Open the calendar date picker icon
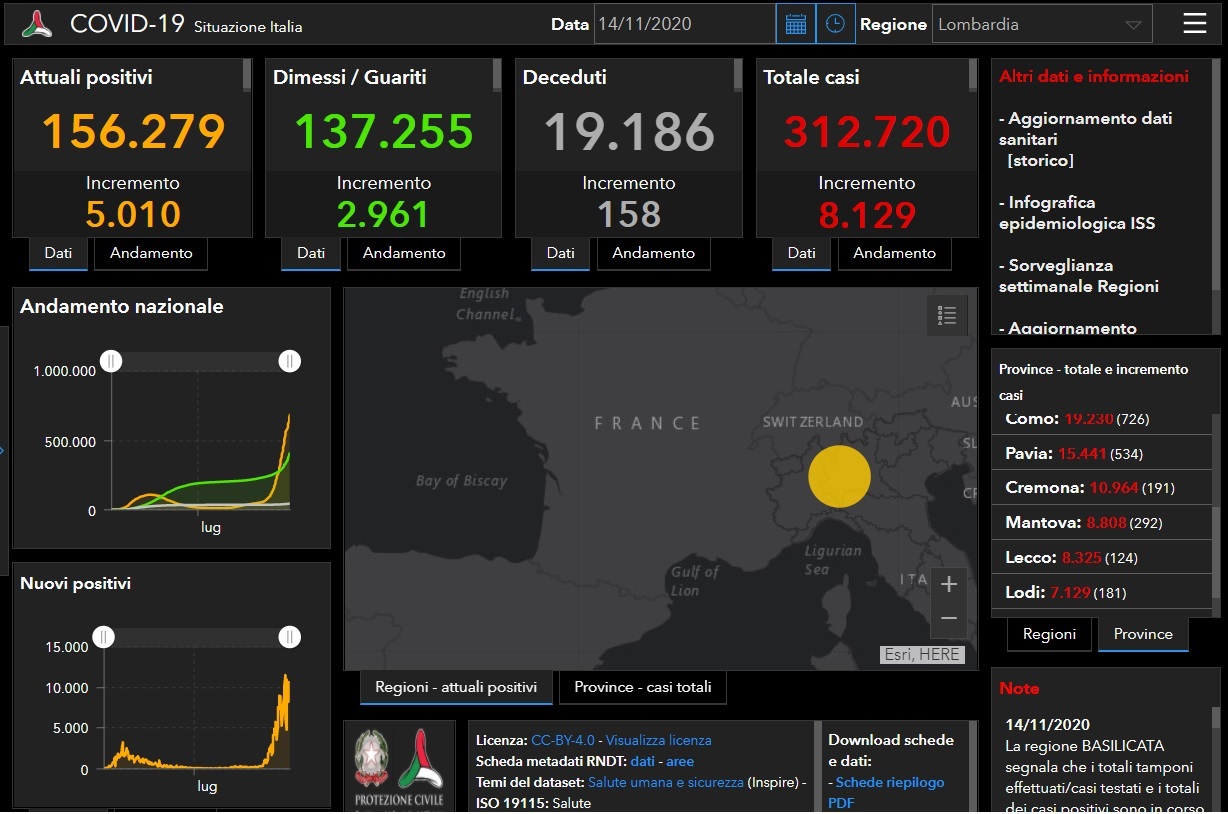Image resolution: width=1228 pixels, height=814 pixels. point(795,24)
